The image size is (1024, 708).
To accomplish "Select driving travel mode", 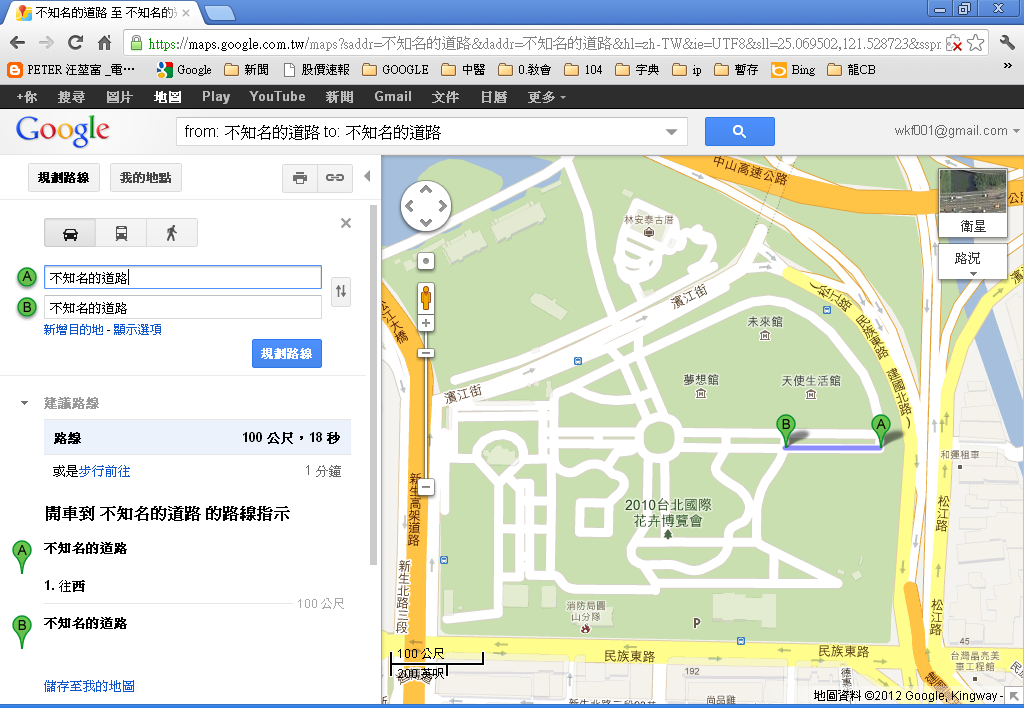I will [x=70, y=233].
